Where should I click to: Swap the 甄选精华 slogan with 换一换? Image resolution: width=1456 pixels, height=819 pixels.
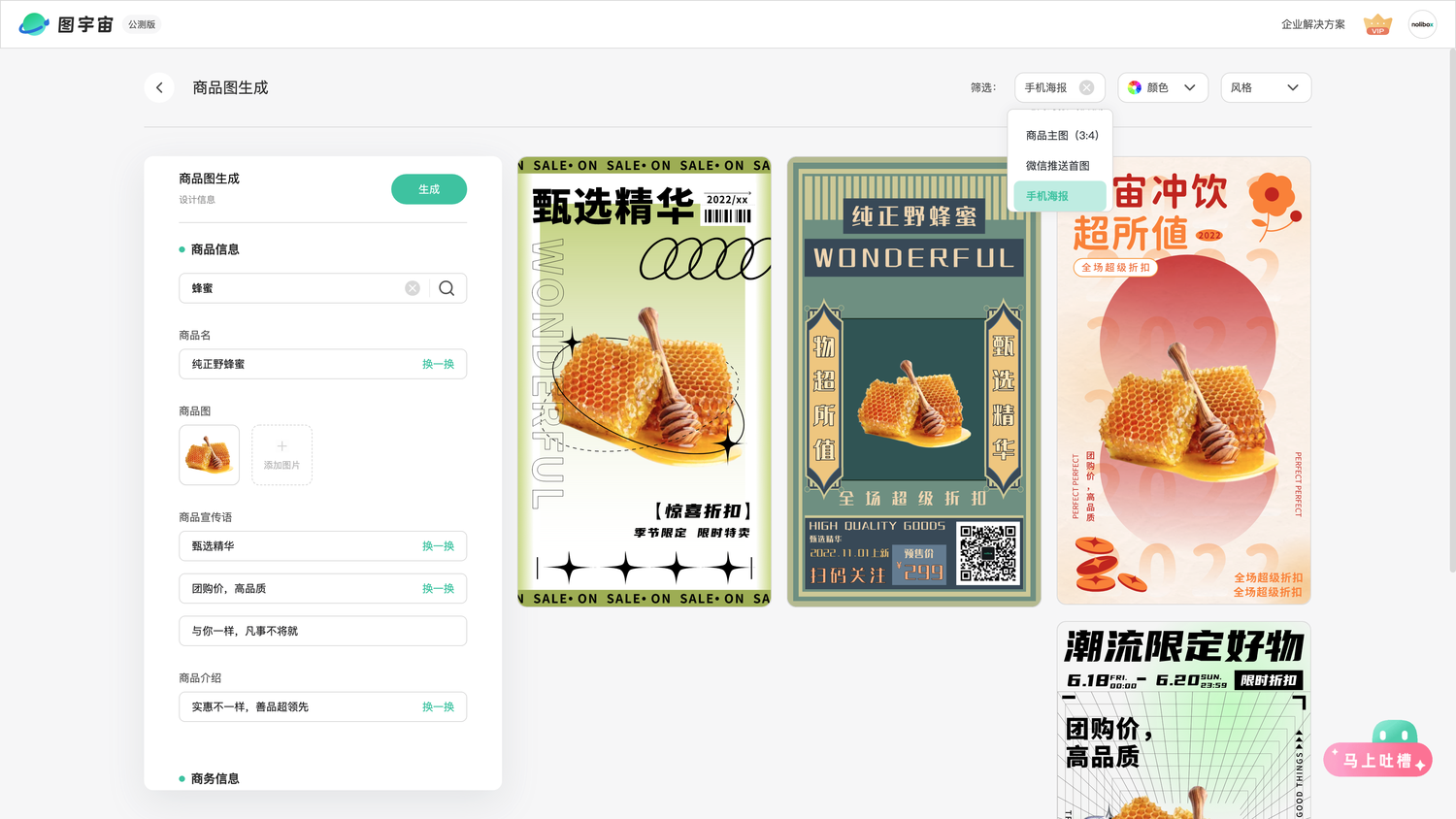438,546
